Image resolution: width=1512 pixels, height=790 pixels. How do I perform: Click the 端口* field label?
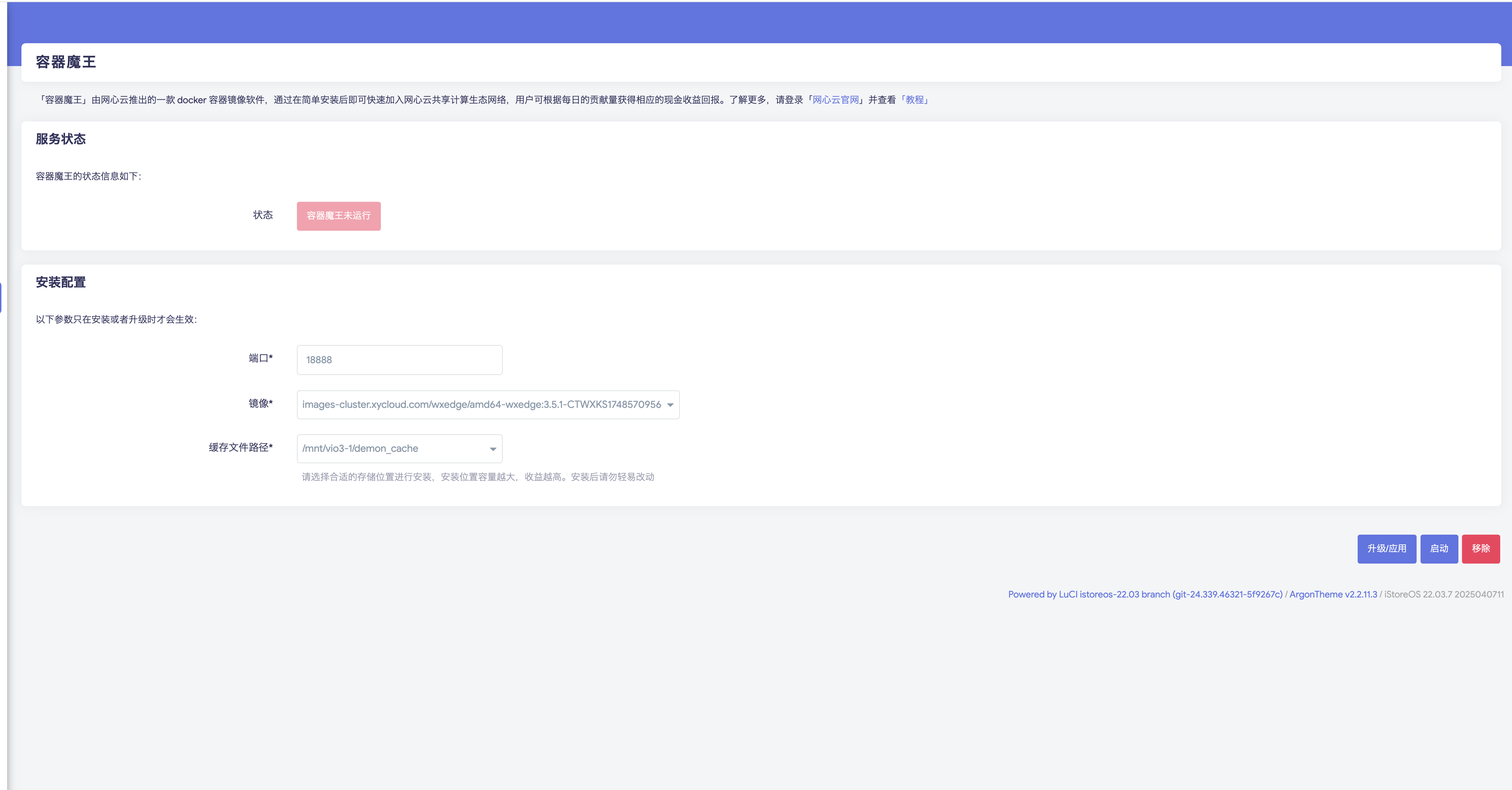click(x=260, y=359)
